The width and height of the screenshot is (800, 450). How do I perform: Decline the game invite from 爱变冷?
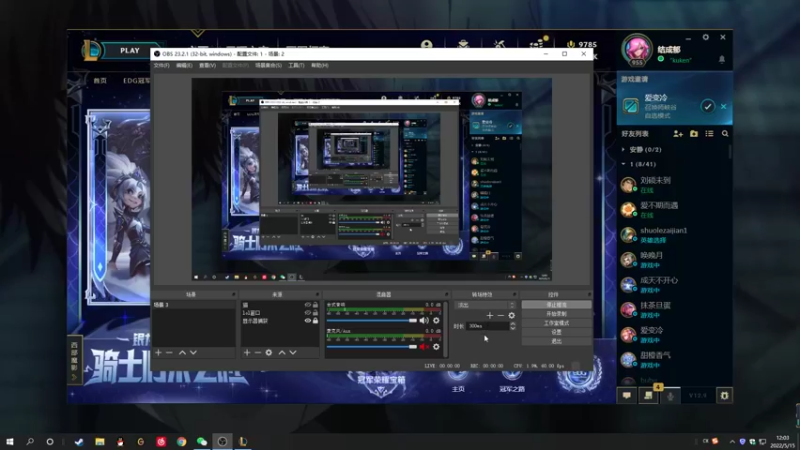[723, 107]
